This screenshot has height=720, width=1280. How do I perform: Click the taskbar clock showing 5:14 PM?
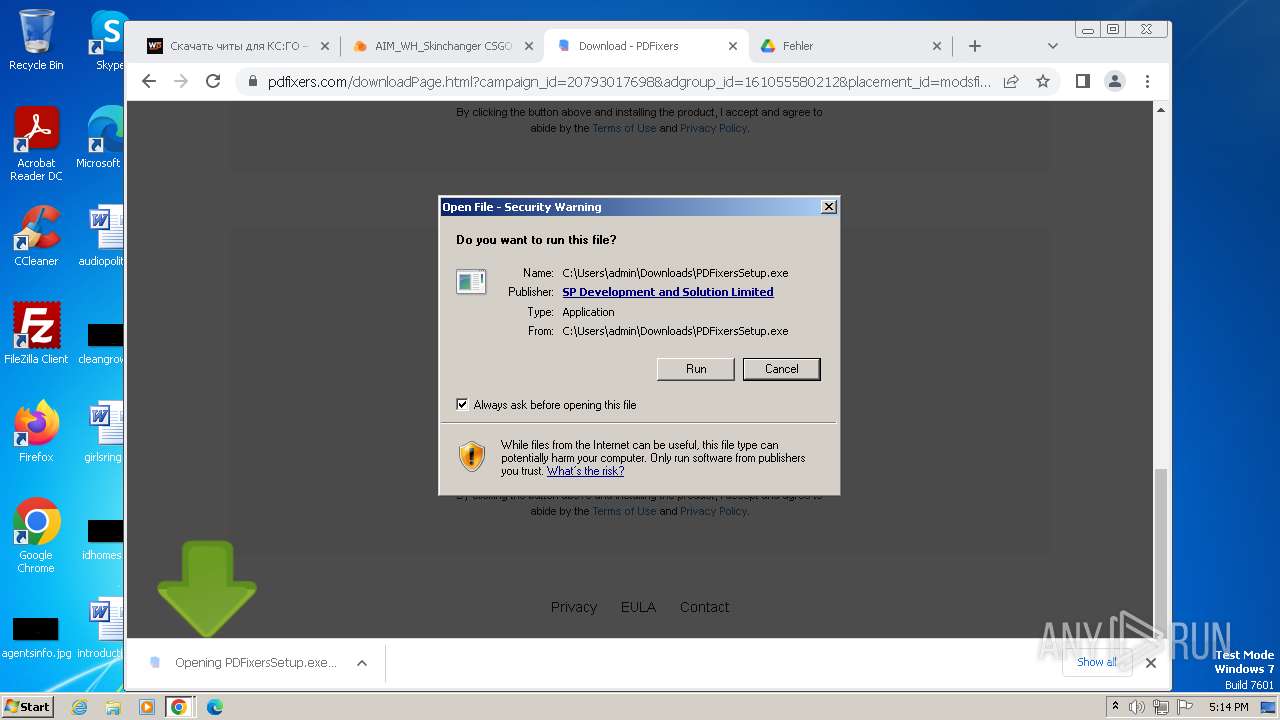click(1228, 707)
